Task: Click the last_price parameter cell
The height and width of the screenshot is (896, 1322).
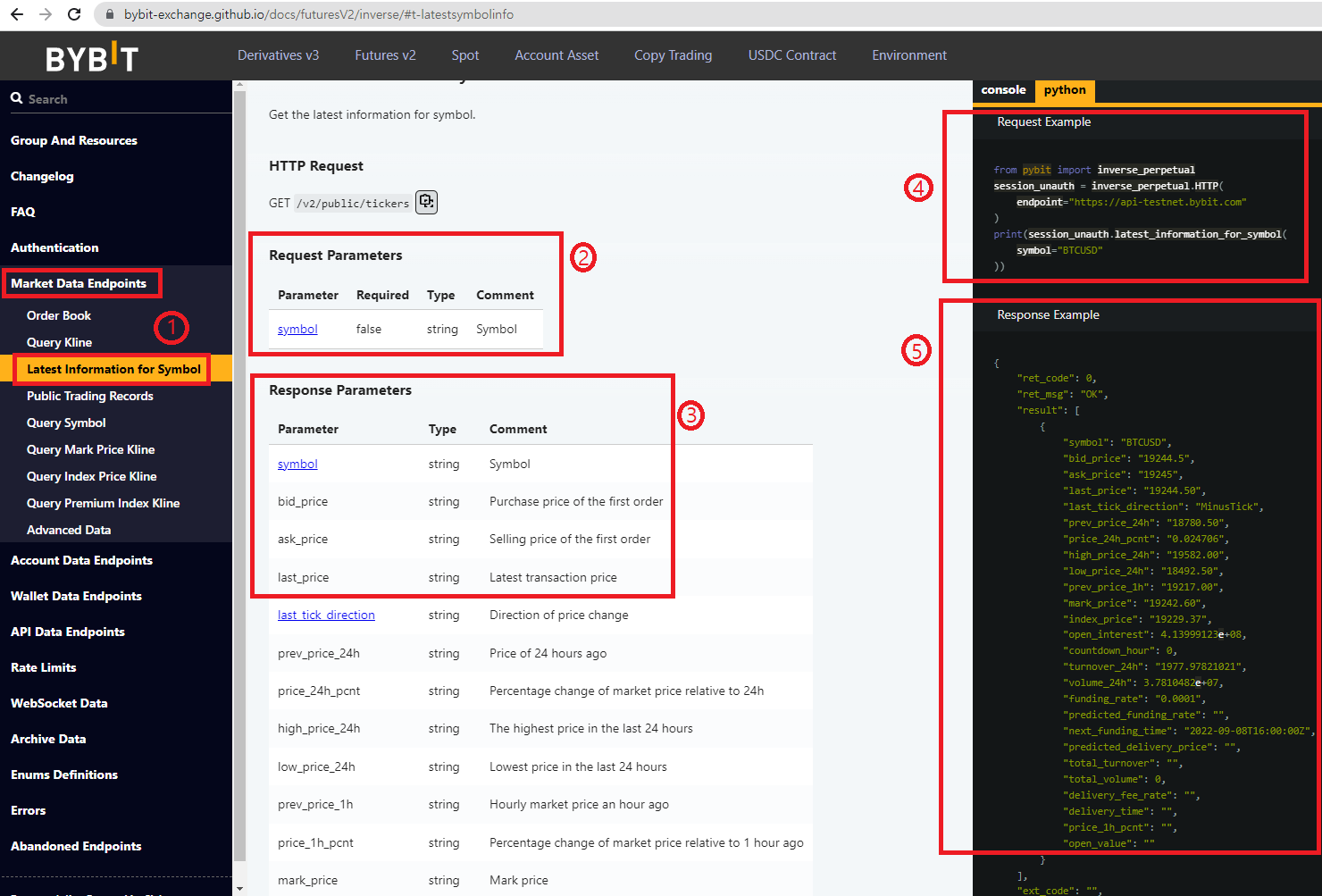Action: pos(303,577)
